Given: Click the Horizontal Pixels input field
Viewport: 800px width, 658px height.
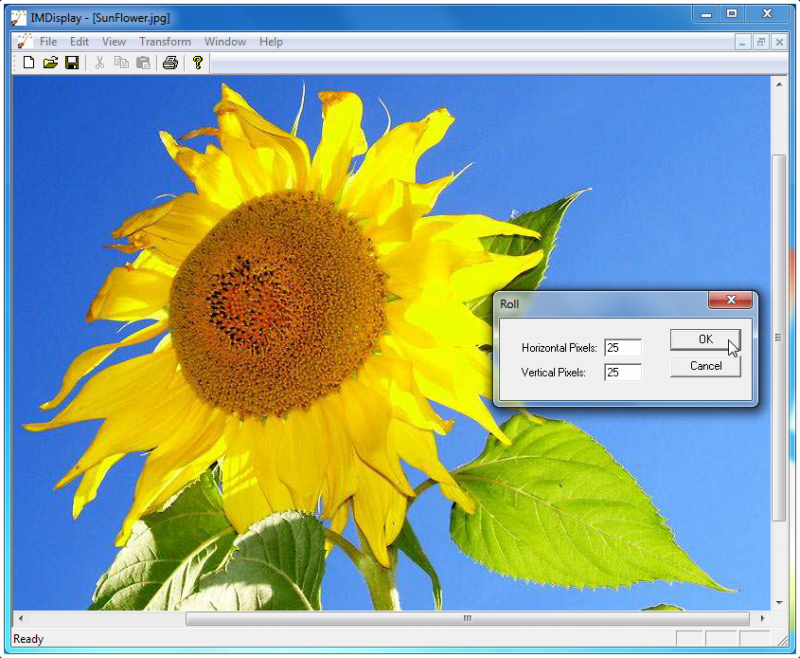Looking at the screenshot, I should coord(623,348).
